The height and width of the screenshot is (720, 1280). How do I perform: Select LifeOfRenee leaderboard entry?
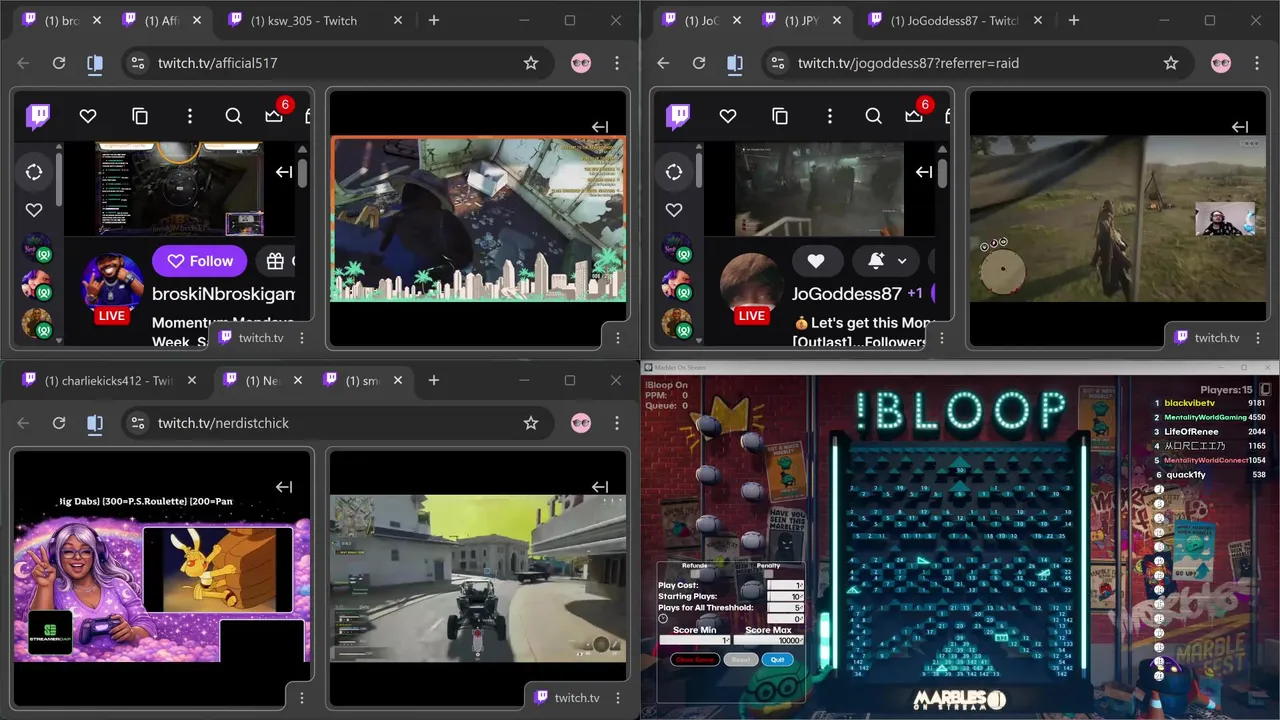[x=1210, y=432]
